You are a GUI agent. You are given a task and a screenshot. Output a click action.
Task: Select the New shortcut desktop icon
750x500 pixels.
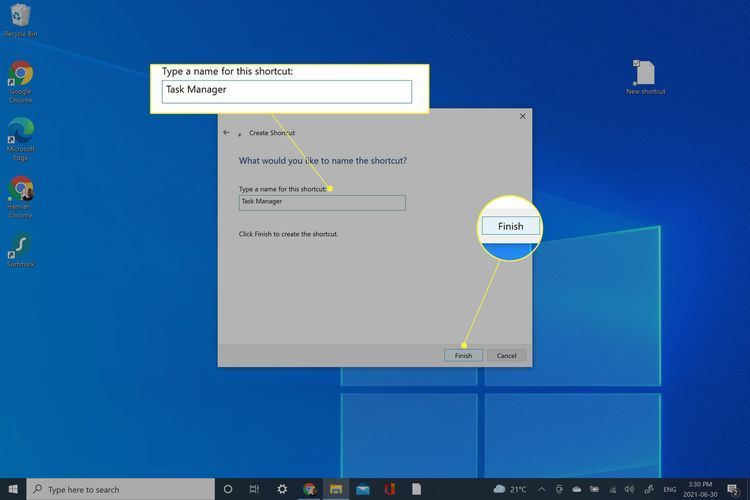click(x=645, y=75)
